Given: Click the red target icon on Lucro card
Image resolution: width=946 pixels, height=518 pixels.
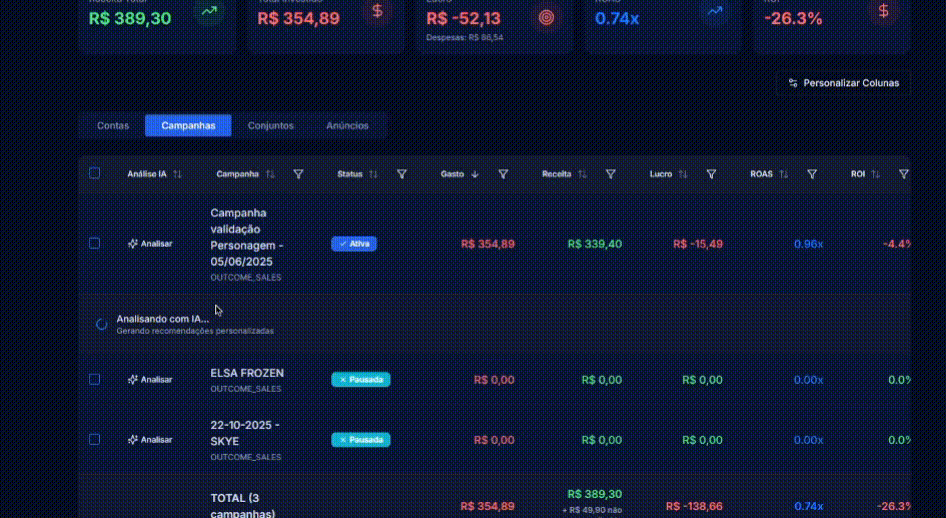Looking at the screenshot, I should tap(545, 16).
